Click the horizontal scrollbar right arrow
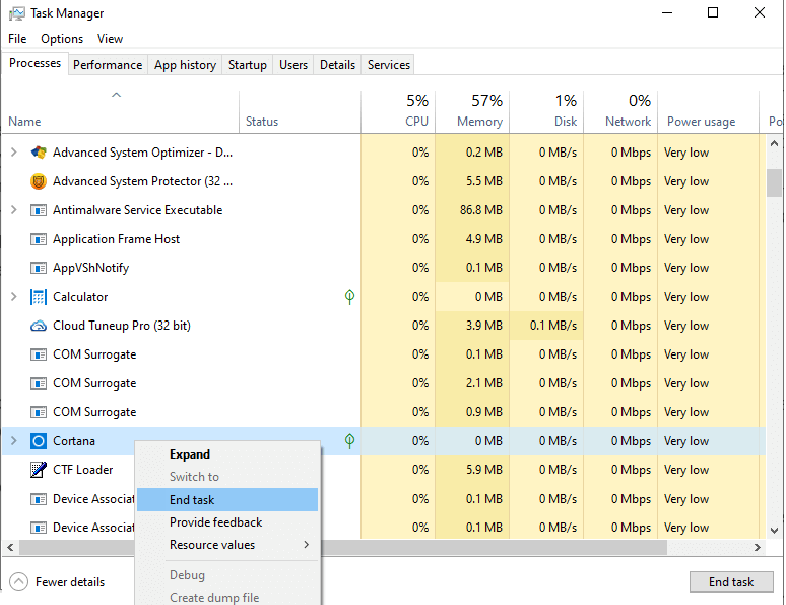Viewport: 786px width, 605px height. coord(758,548)
